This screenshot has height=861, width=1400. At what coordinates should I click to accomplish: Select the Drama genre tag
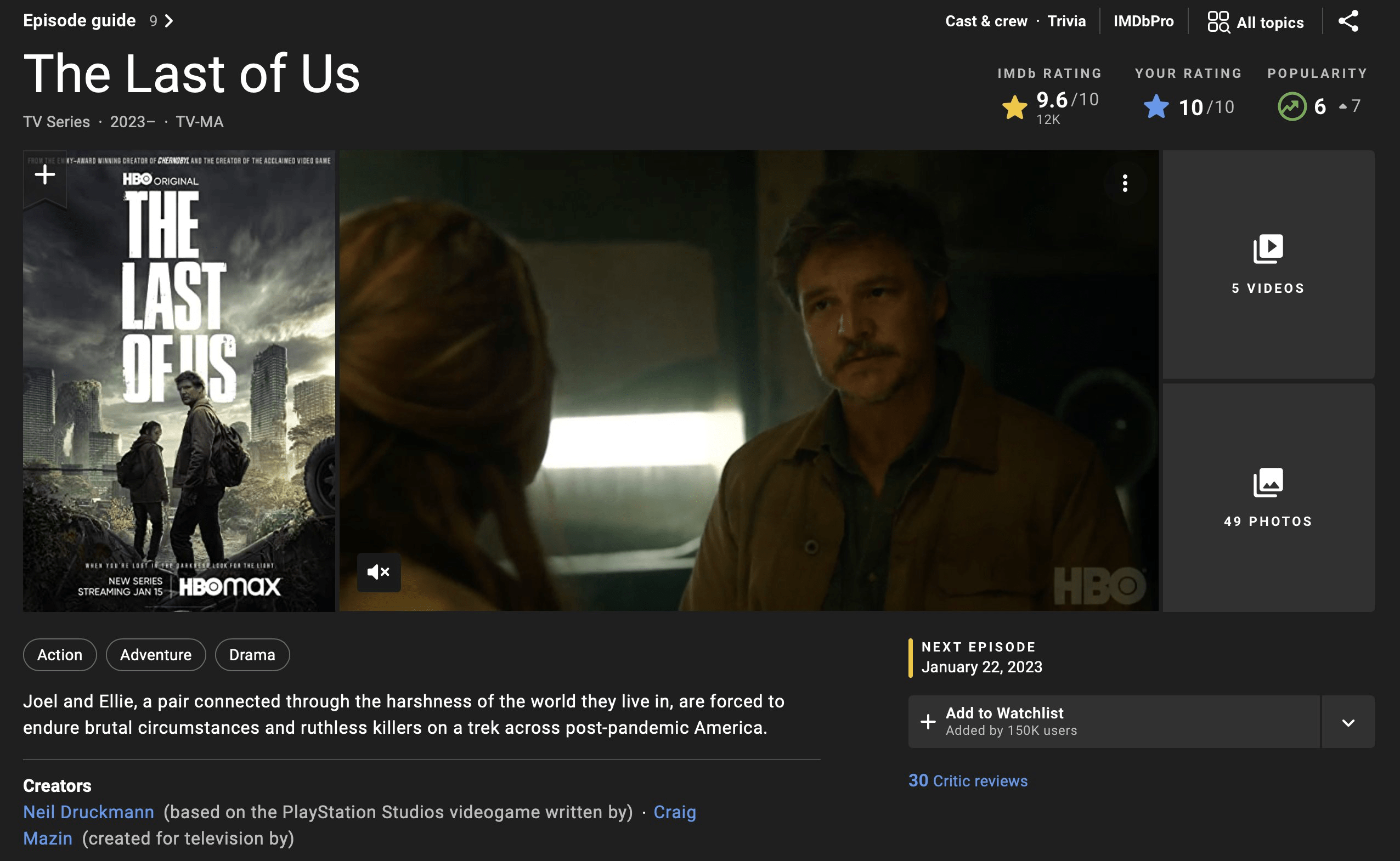point(252,655)
